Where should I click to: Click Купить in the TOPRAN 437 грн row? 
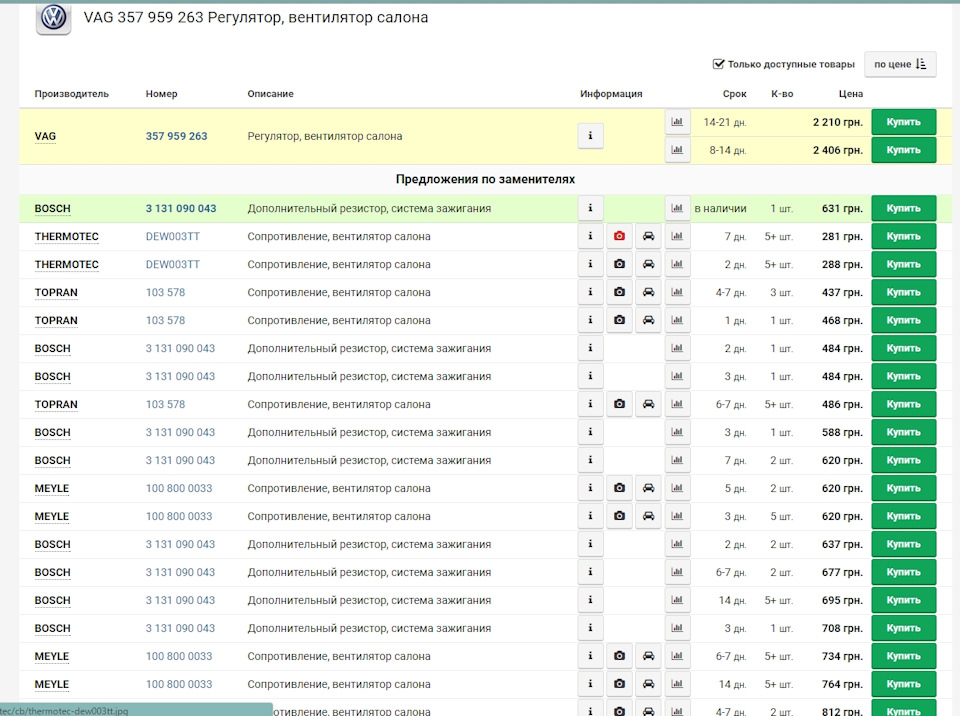[x=904, y=292]
